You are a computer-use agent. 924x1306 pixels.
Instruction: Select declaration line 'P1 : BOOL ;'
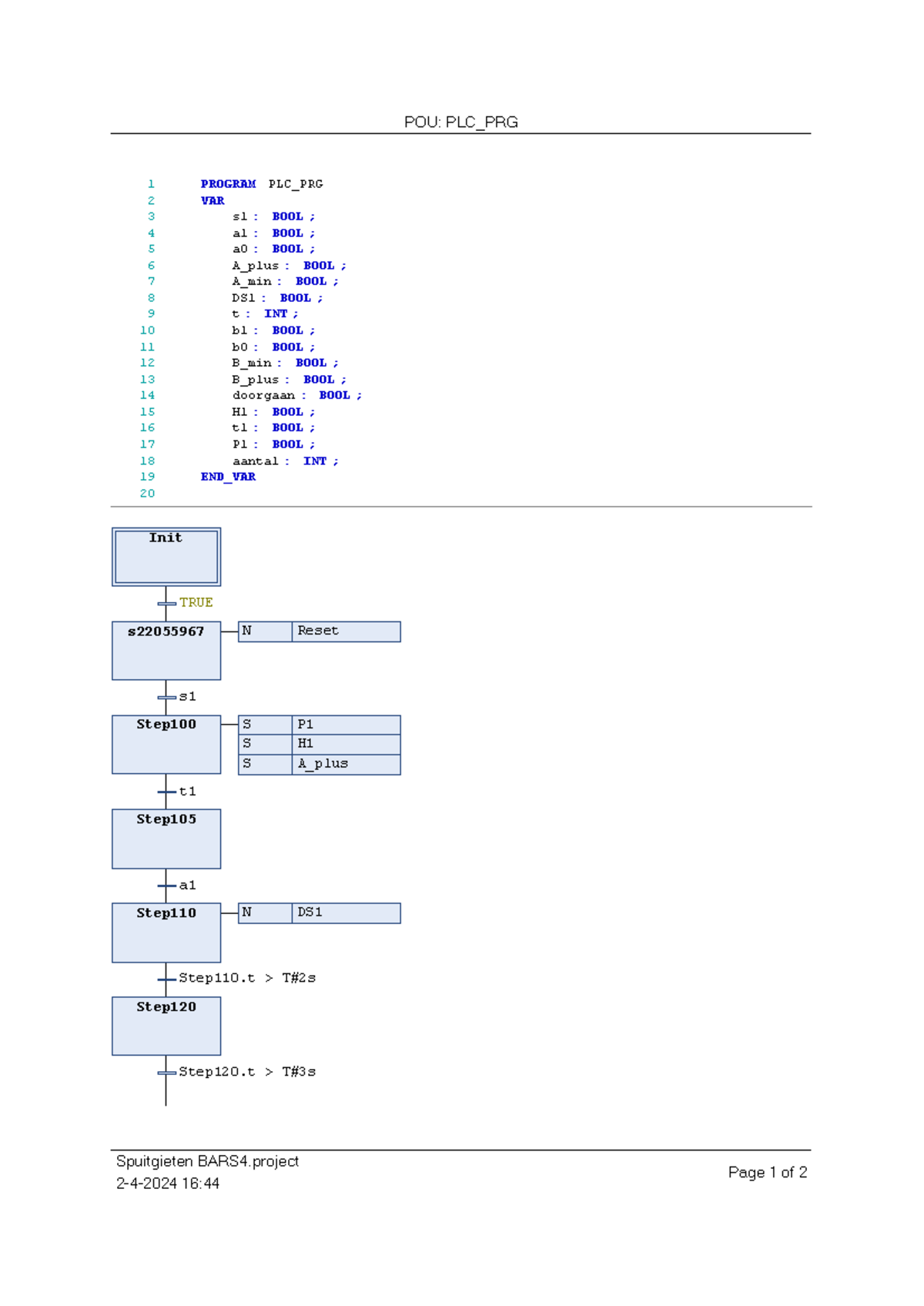pyautogui.click(x=273, y=444)
